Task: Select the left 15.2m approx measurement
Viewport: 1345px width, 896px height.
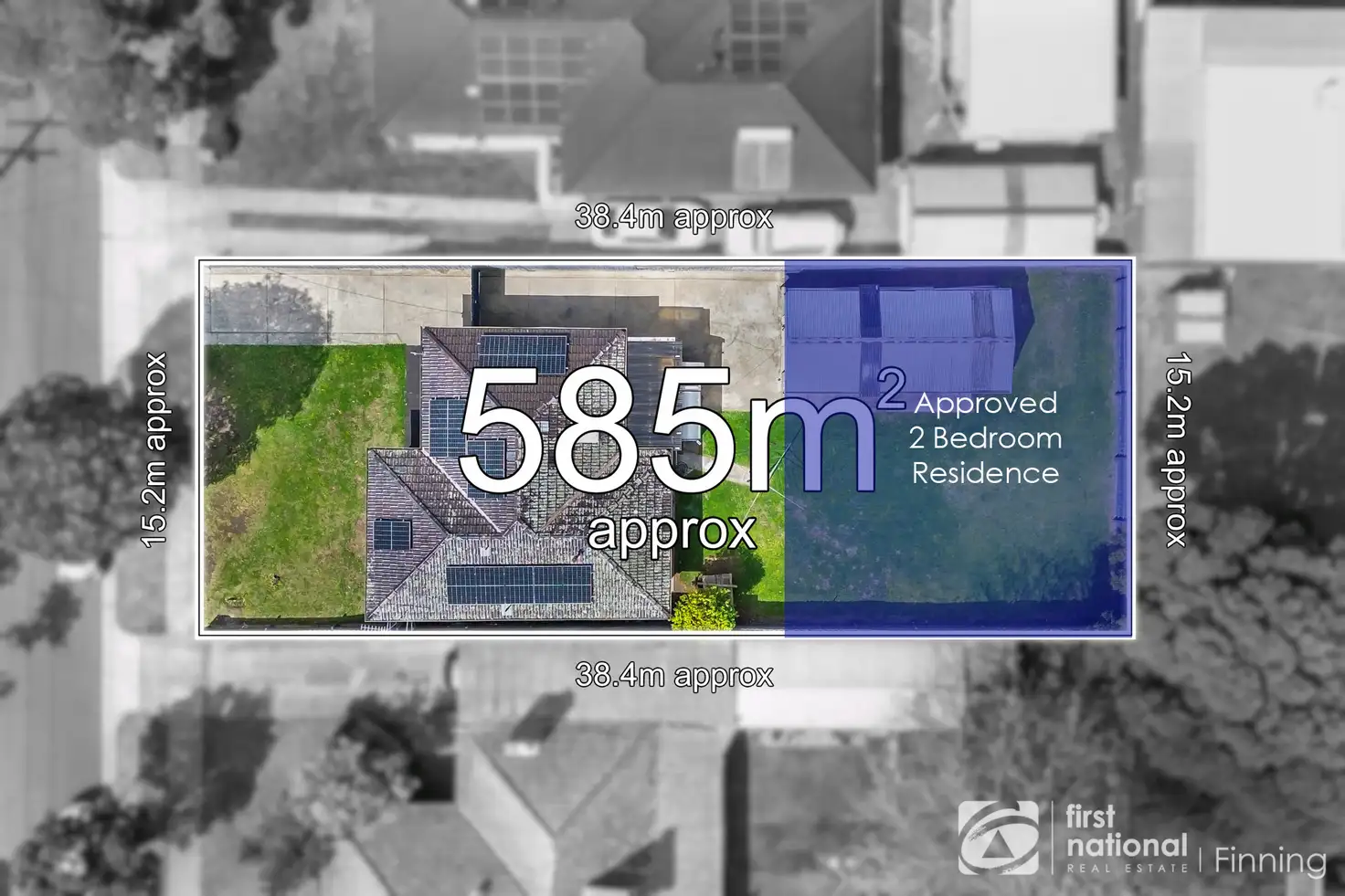Action: pos(155,450)
